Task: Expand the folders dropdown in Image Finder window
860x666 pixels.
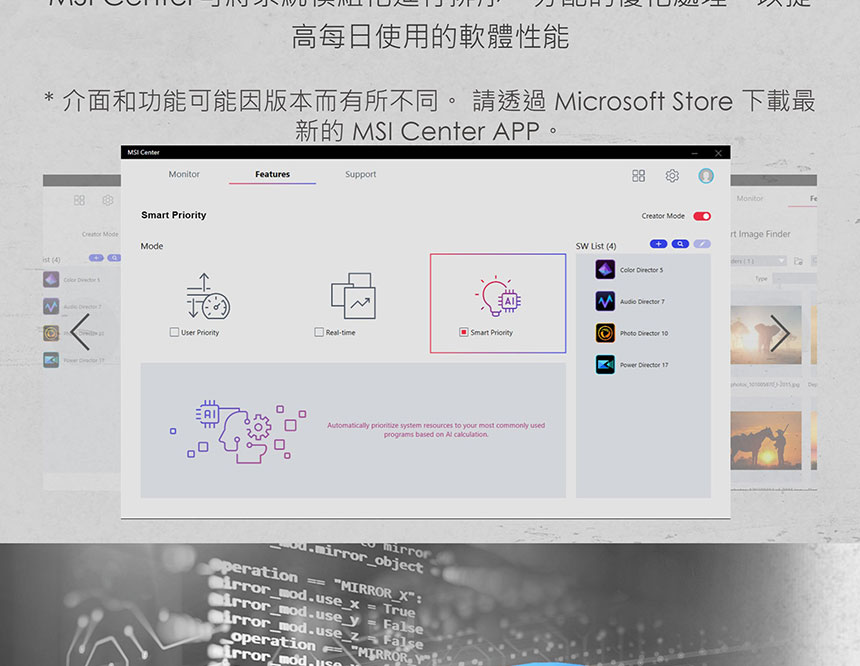Action: [x=759, y=261]
